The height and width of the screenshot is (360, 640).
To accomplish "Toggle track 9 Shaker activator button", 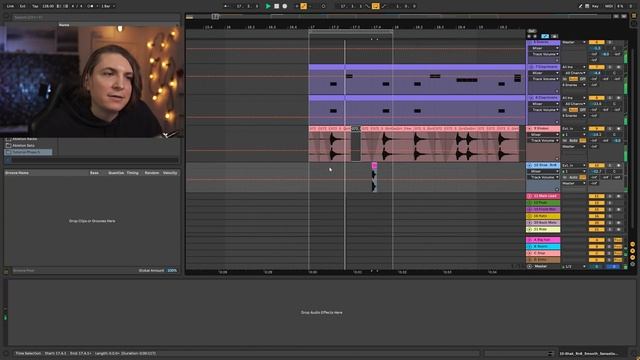I will (x=596, y=129).
